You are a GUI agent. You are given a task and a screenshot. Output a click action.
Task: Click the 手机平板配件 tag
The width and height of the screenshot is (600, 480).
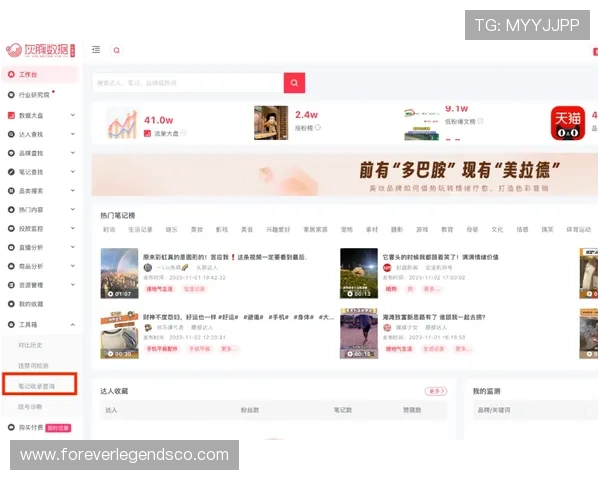click(162, 349)
